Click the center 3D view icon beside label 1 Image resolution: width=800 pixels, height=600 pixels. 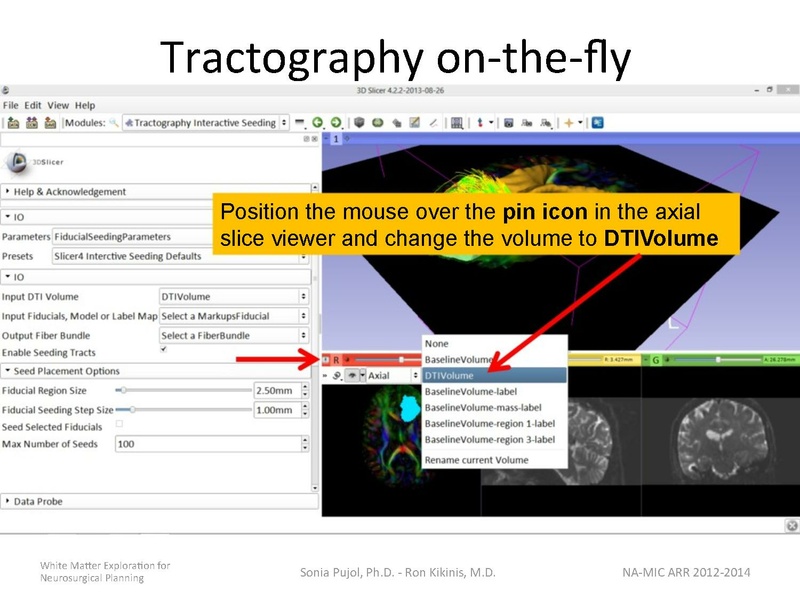[347, 138]
